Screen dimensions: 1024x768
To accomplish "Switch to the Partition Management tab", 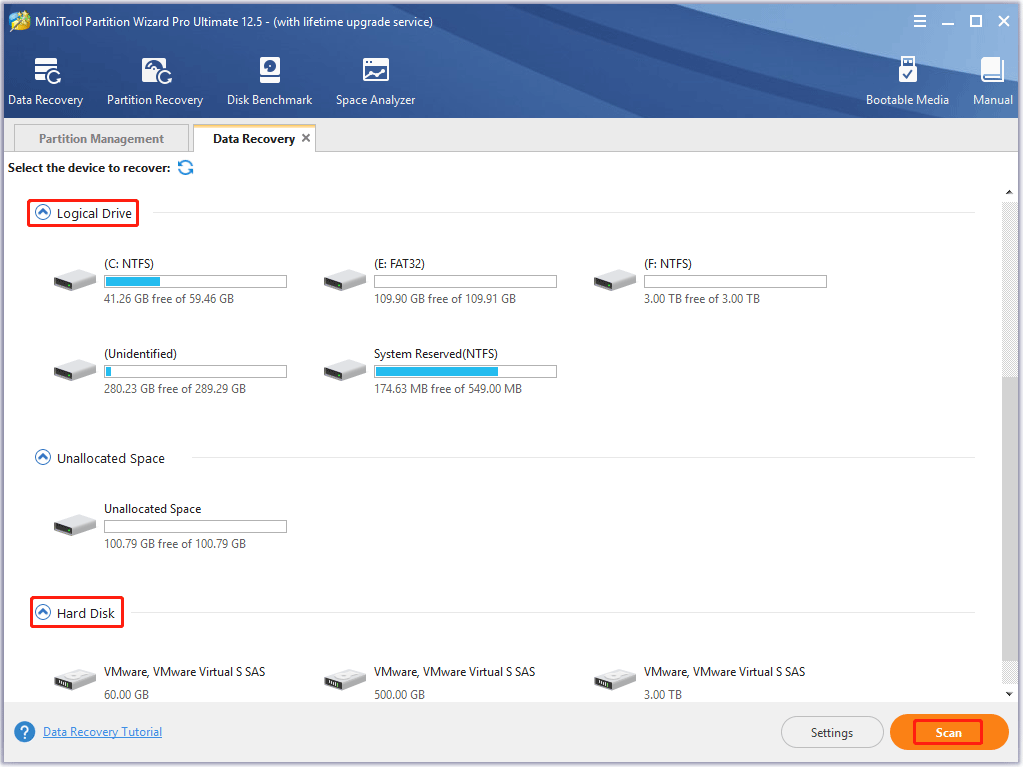I will pos(101,138).
